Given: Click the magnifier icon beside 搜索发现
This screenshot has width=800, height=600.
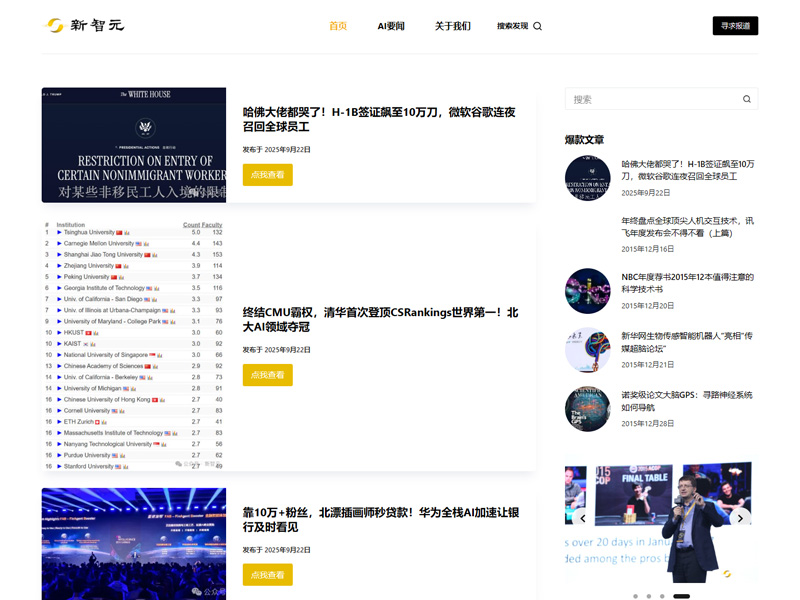Looking at the screenshot, I should (x=537, y=26).
